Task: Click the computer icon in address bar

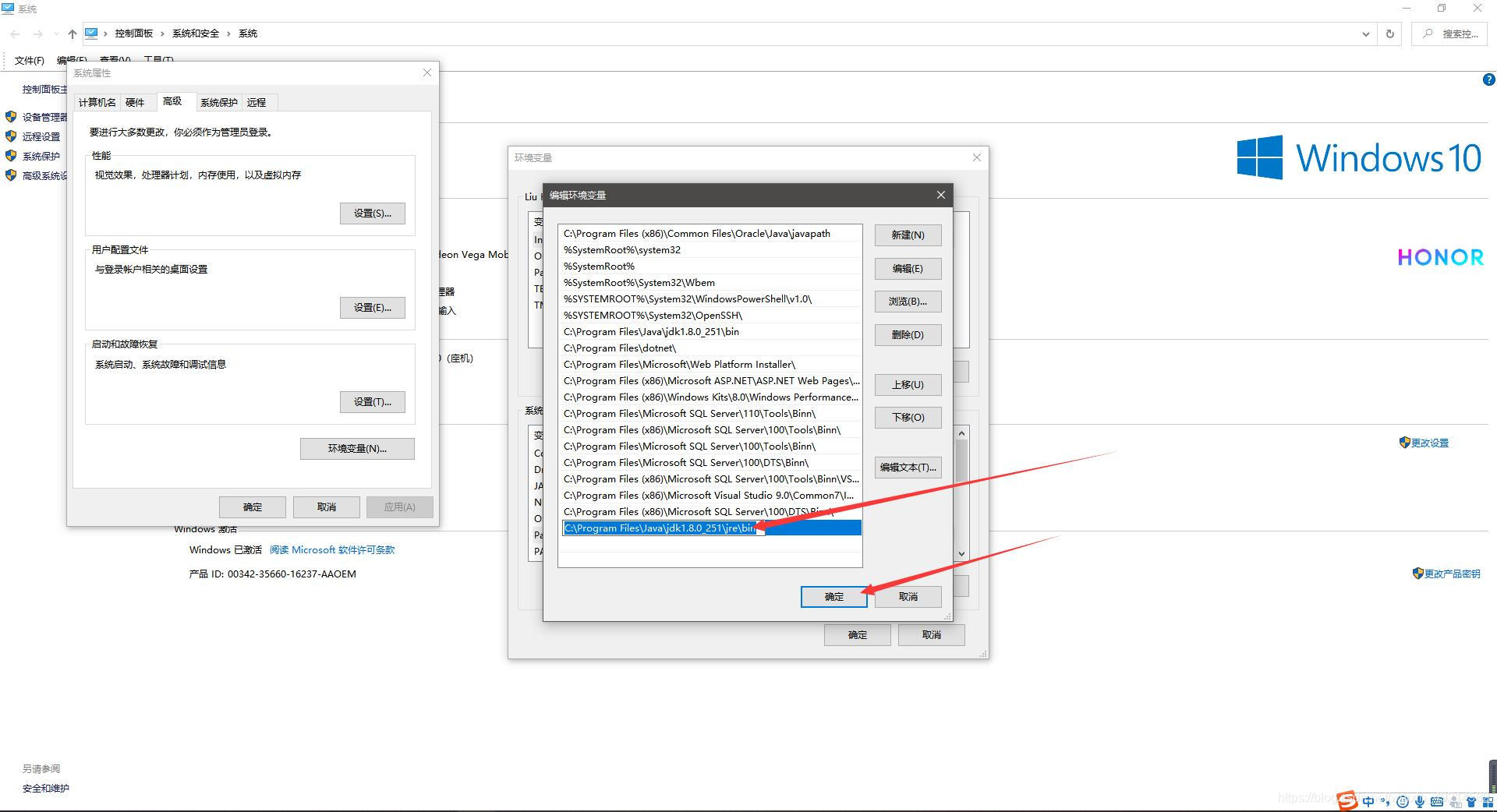Action: click(91, 34)
